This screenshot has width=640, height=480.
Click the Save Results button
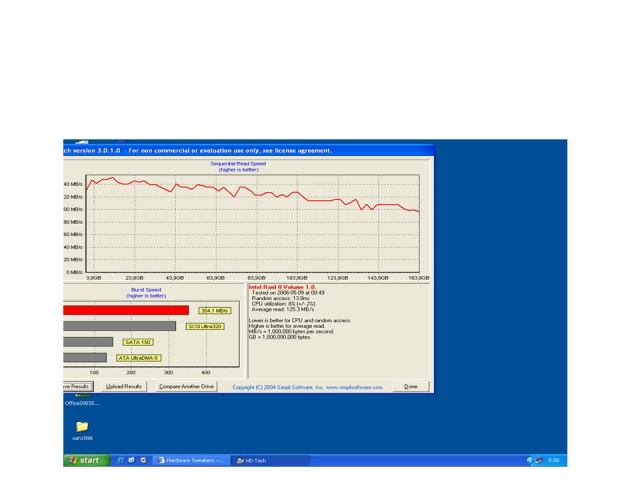click(x=79, y=386)
